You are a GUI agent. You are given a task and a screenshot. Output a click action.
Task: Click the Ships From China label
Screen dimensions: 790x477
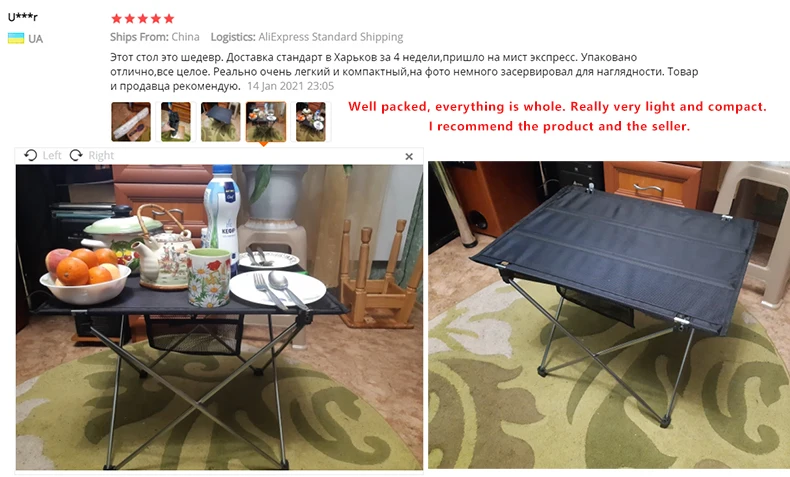pyautogui.click(x=155, y=37)
